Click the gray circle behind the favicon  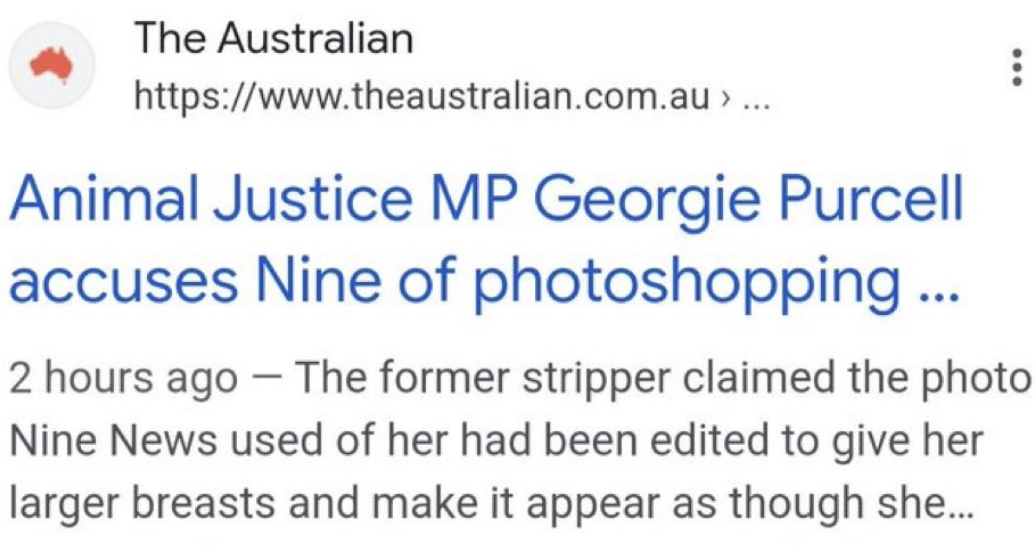(x=52, y=65)
